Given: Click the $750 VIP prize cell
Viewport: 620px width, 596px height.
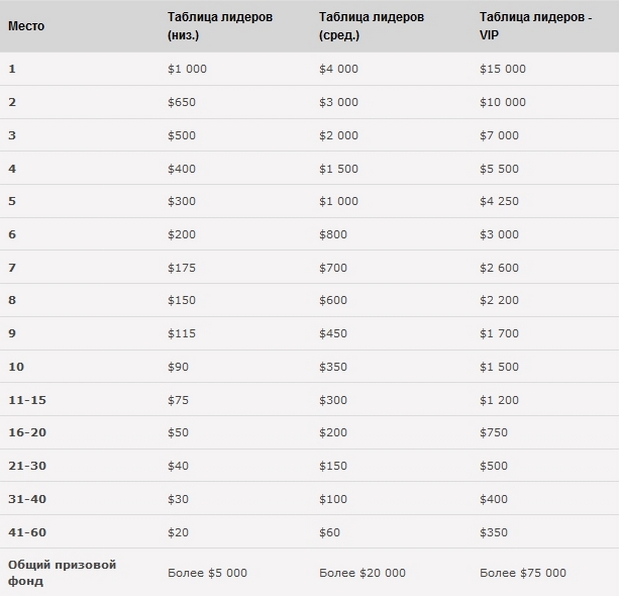Looking at the screenshot, I should pyautogui.click(x=493, y=432).
